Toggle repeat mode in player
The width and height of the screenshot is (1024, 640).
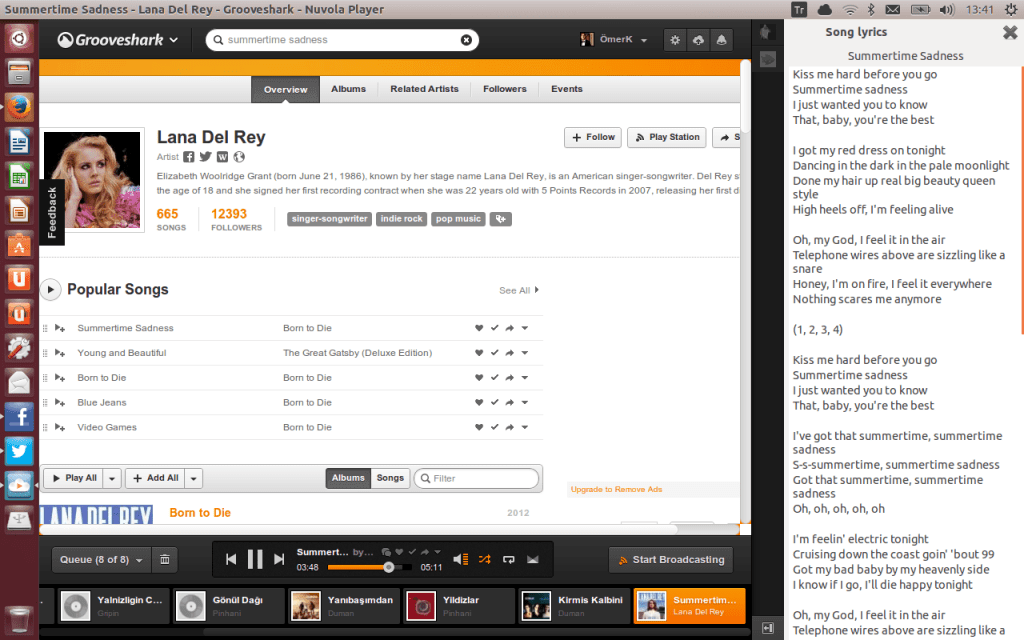point(509,559)
